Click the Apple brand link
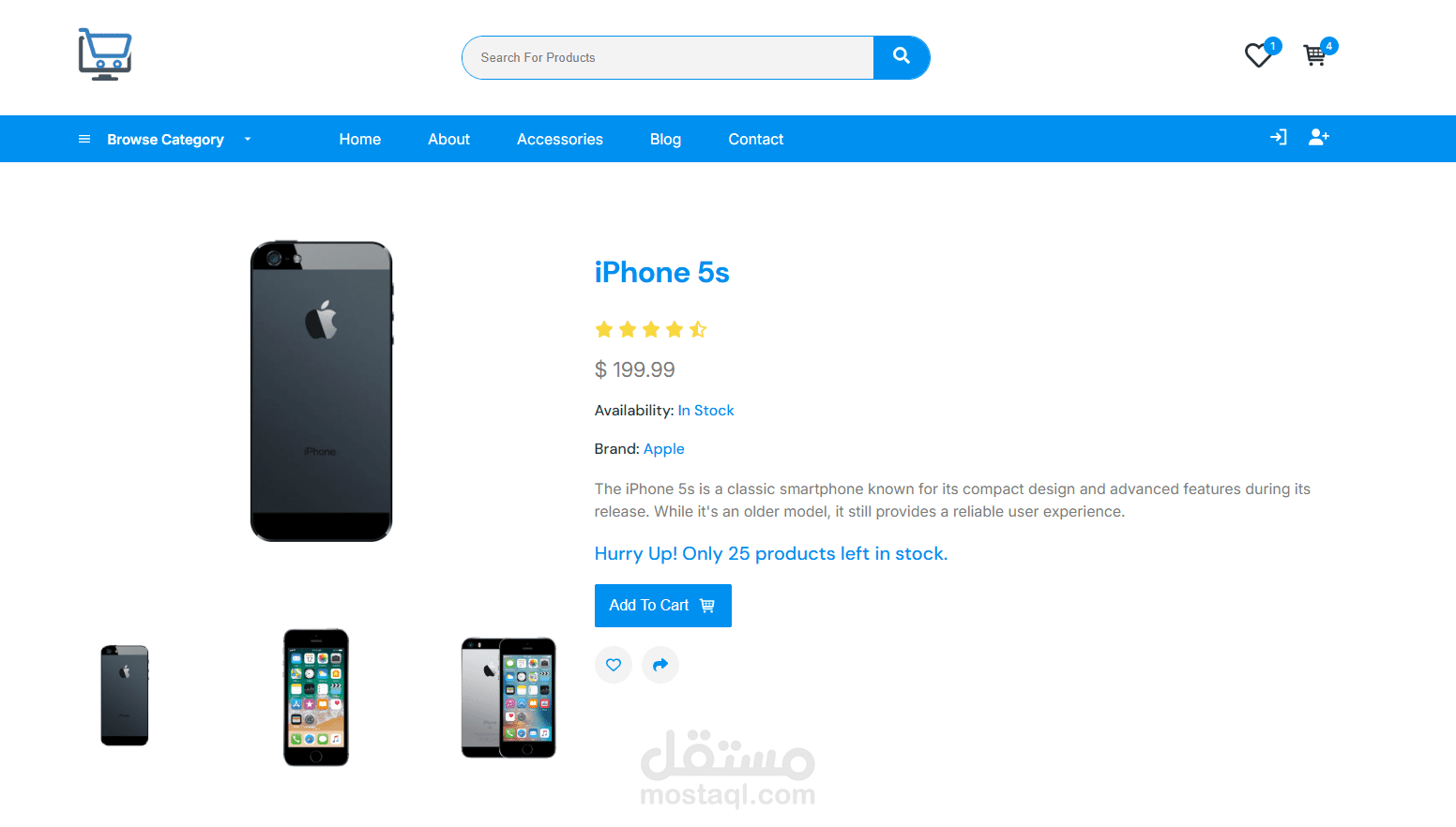1456x827 pixels. pos(664,449)
